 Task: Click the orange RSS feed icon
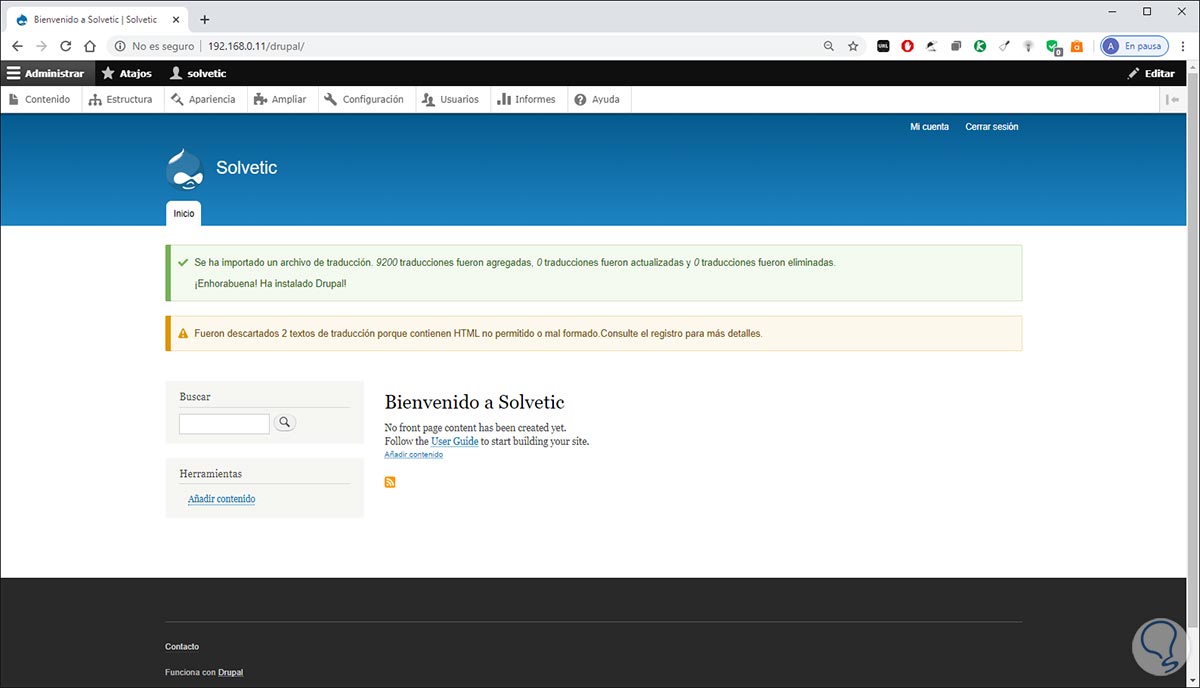390,483
